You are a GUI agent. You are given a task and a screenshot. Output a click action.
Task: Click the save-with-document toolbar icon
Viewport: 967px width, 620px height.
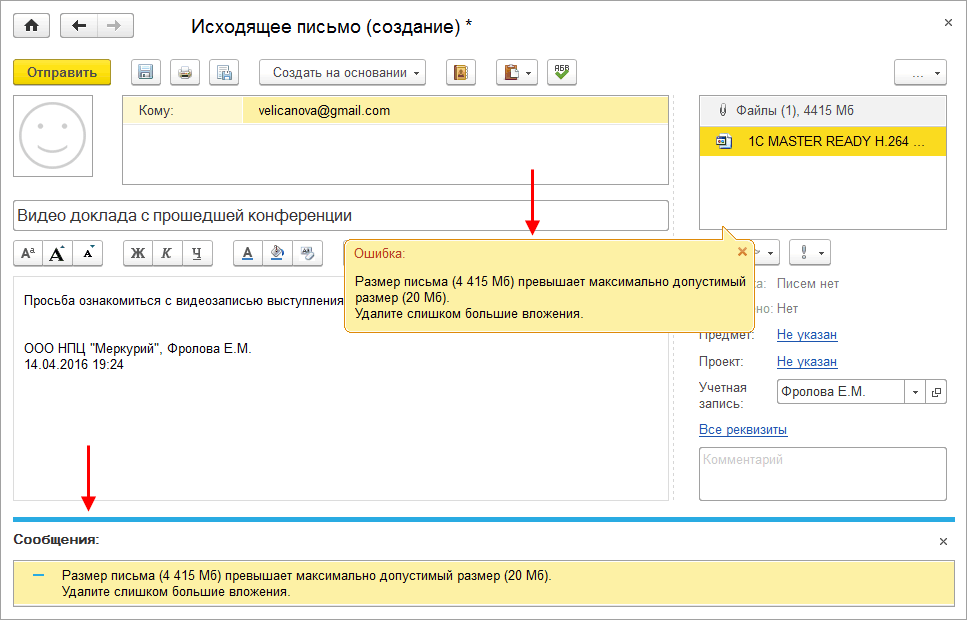point(224,72)
